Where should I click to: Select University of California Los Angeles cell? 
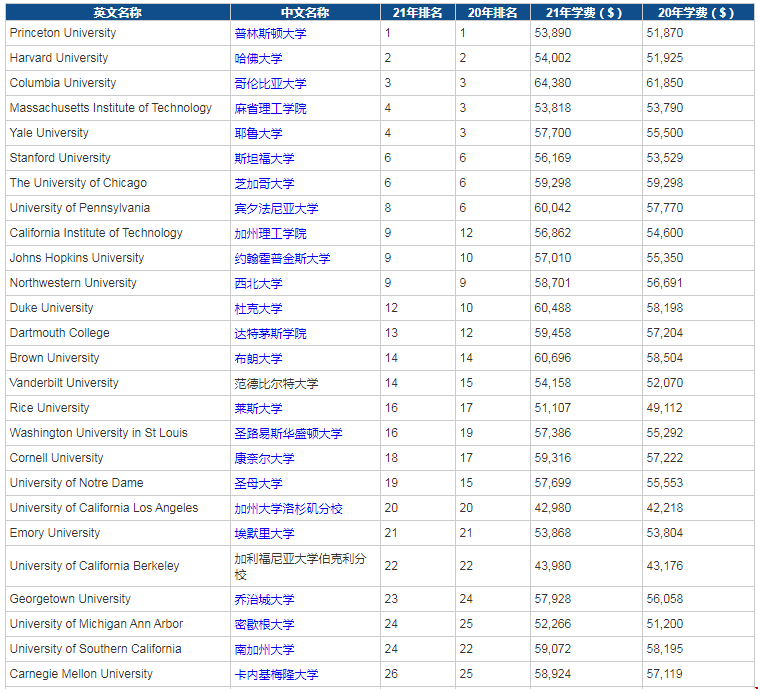point(118,508)
